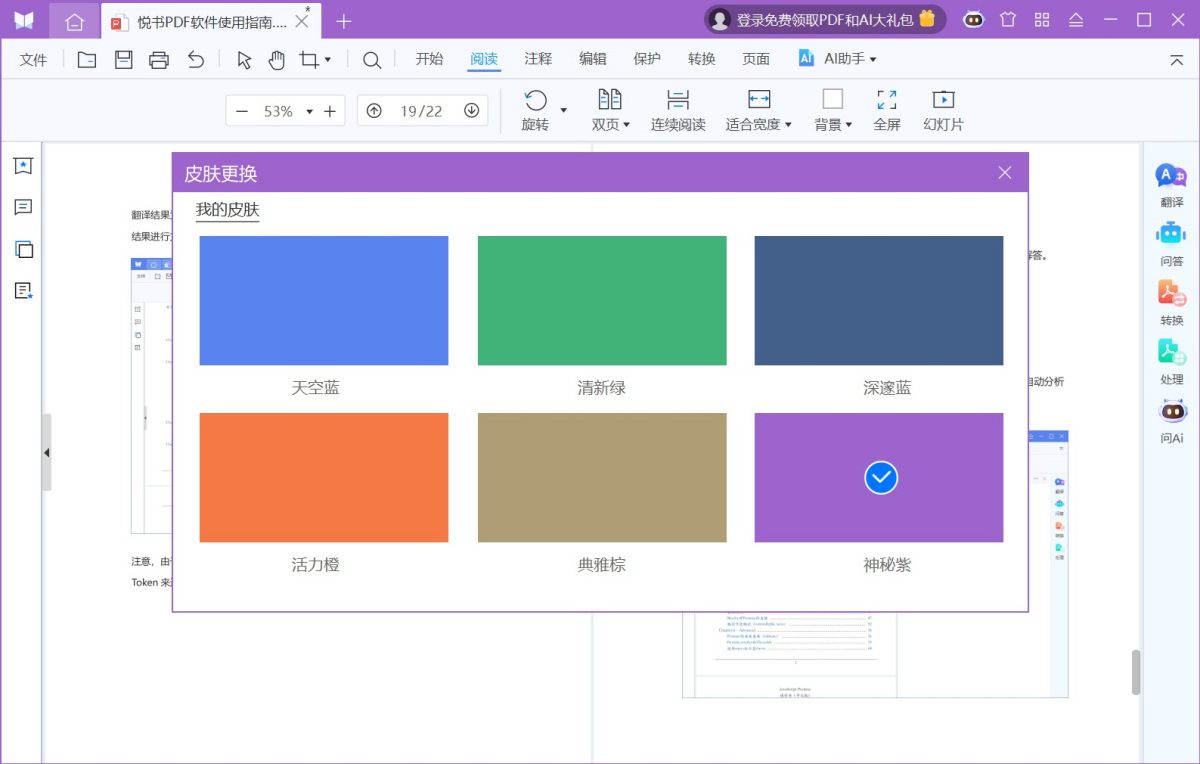The image size is (1200, 764).
Task: Enter full screen reading mode
Action: (x=886, y=108)
